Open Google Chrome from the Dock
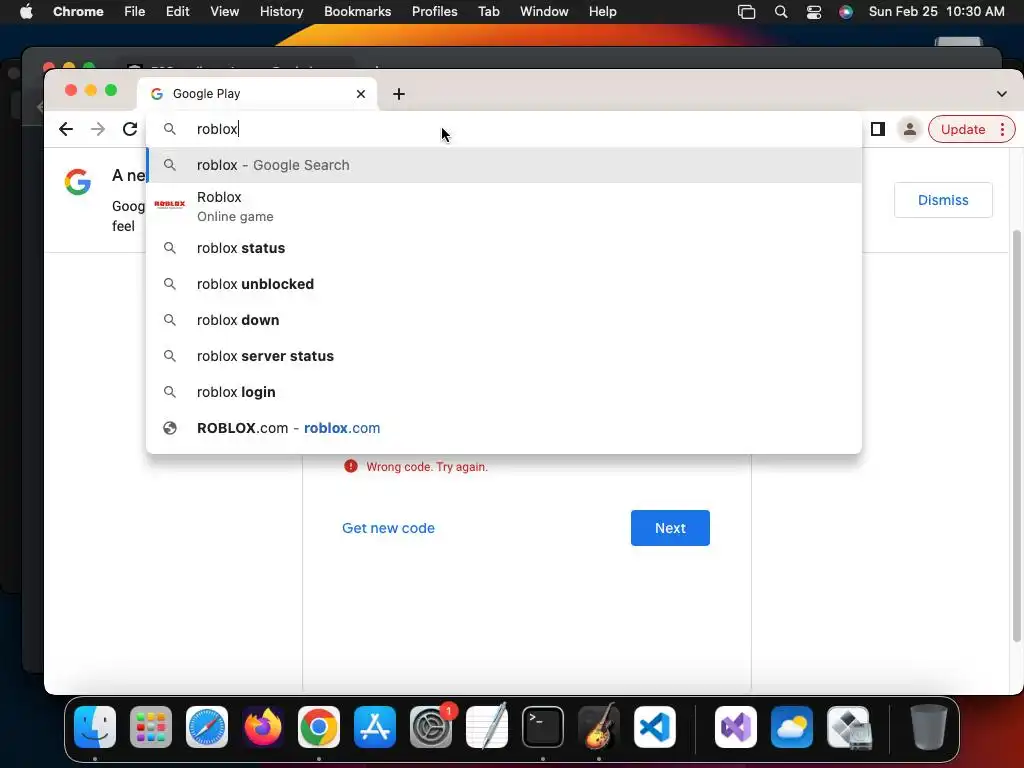The image size is (1024, 768). pyautogui.click(x=319, y=727)
